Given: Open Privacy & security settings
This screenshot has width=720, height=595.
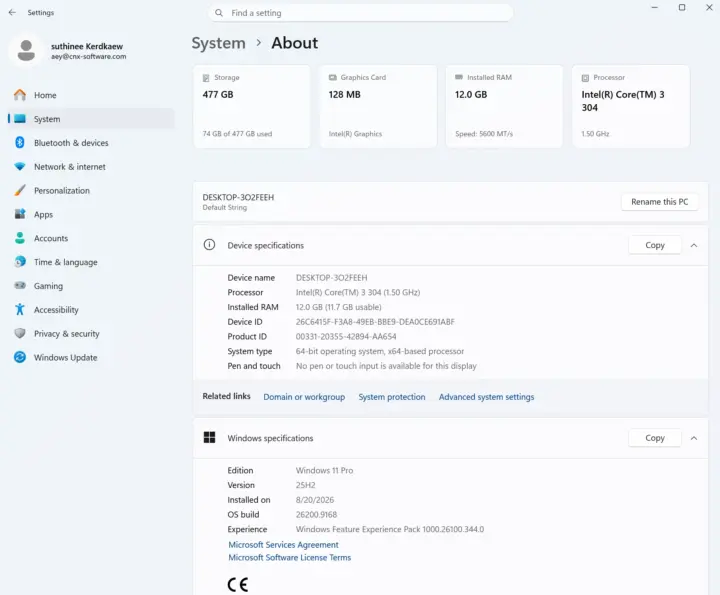Looking at the screenshot, I should (91, 333).
